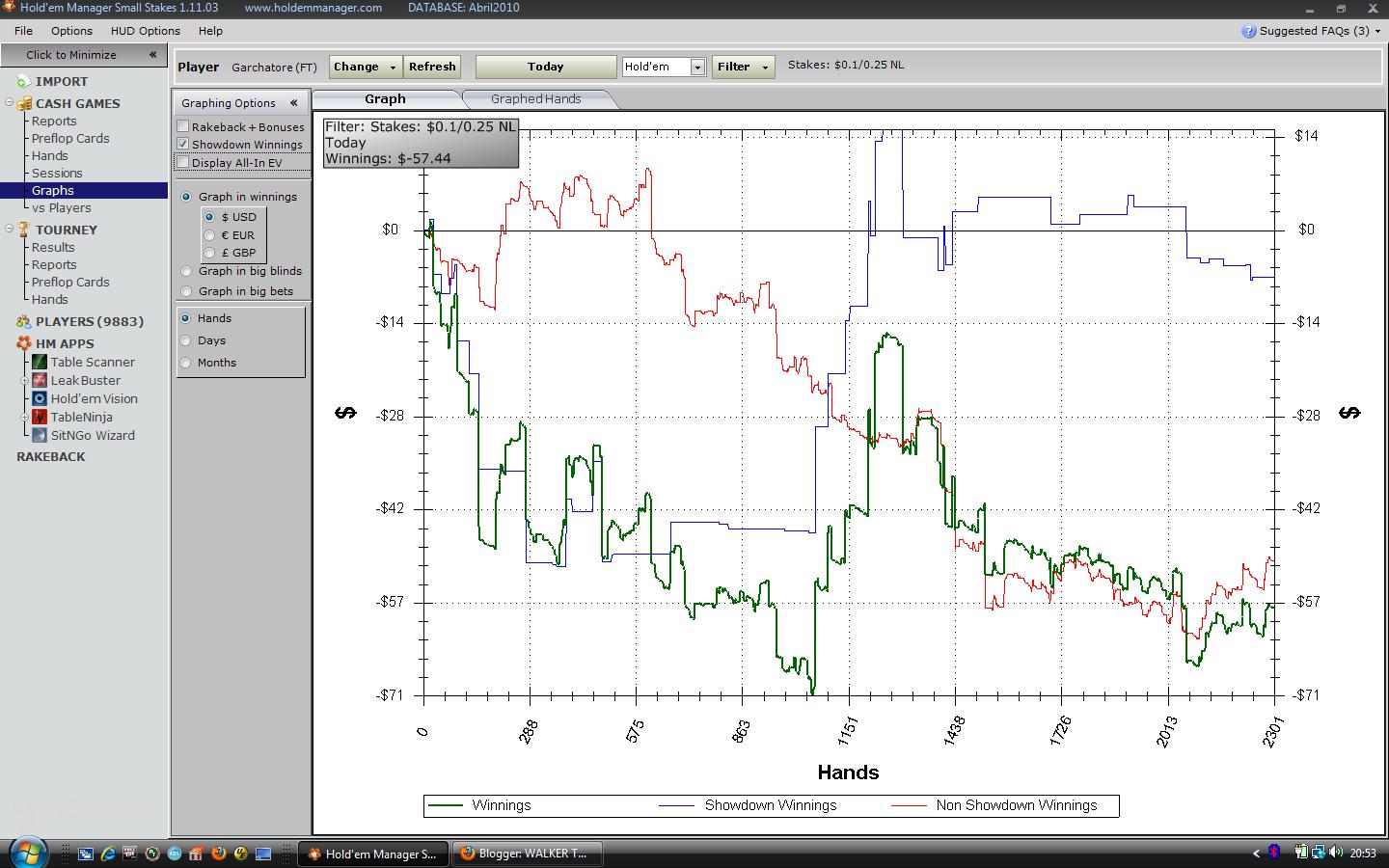
Task: Switch to the Graphed Hands tab
Action: tap(535, 98)
